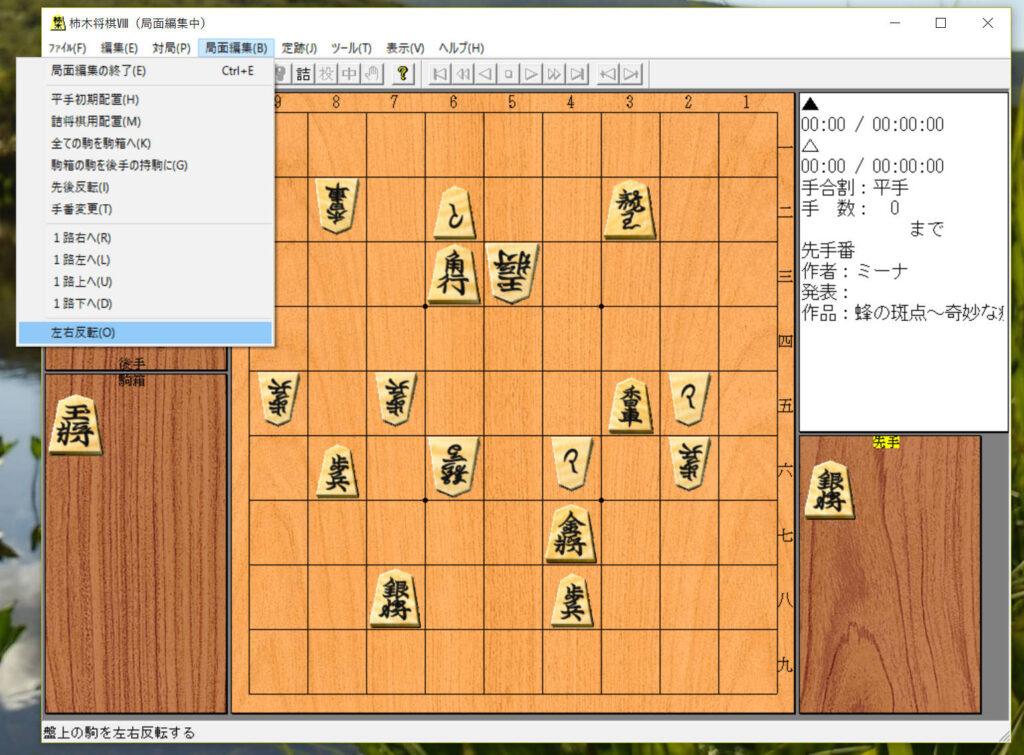Click 先後反転(I) in the dropdown menu
Viewport: 1024px width, 755px height.
pos(80,187)
